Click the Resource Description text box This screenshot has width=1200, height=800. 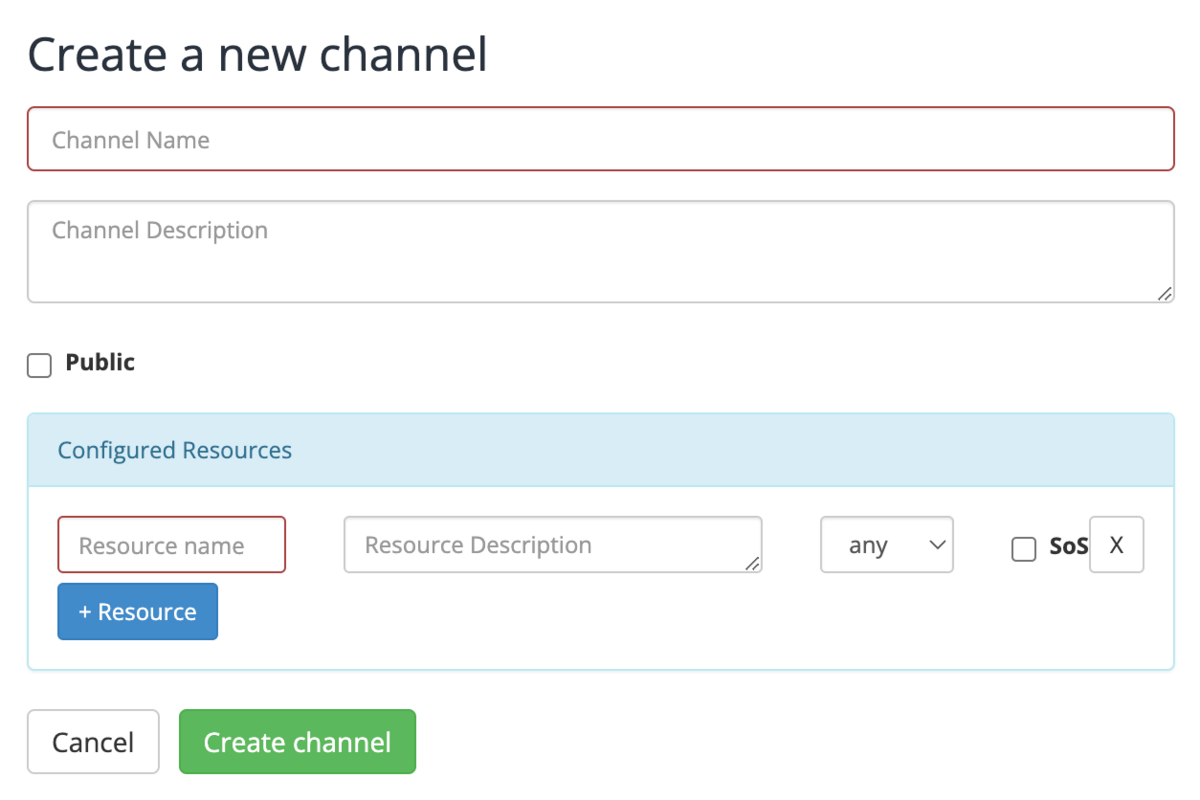pyautogui.click(x=550, y=545)
